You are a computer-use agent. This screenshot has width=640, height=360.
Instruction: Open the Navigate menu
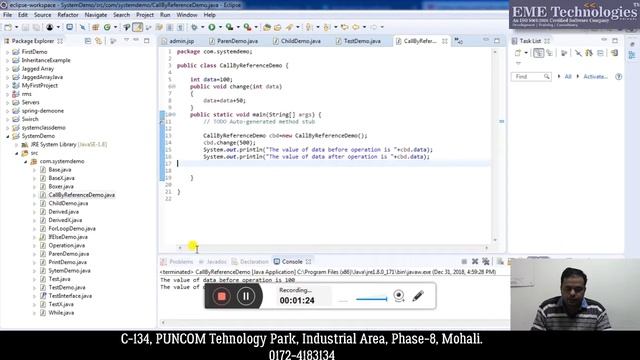(x=96, y=15)
